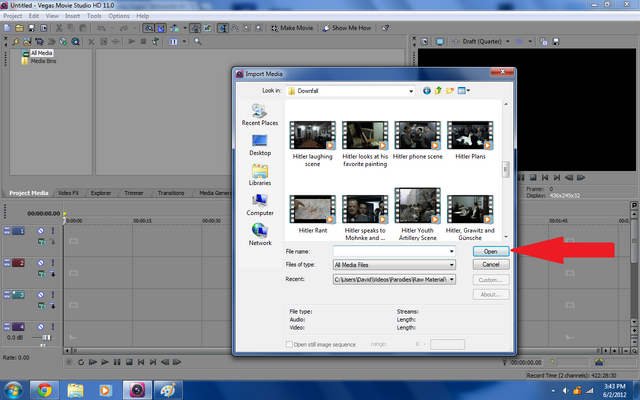
Task: Click the Windows Start button
Action: point(13,390)
